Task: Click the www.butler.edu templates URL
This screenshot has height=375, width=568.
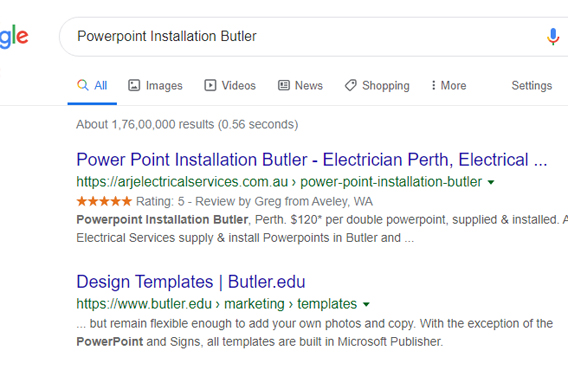Action: pos(217,304)
